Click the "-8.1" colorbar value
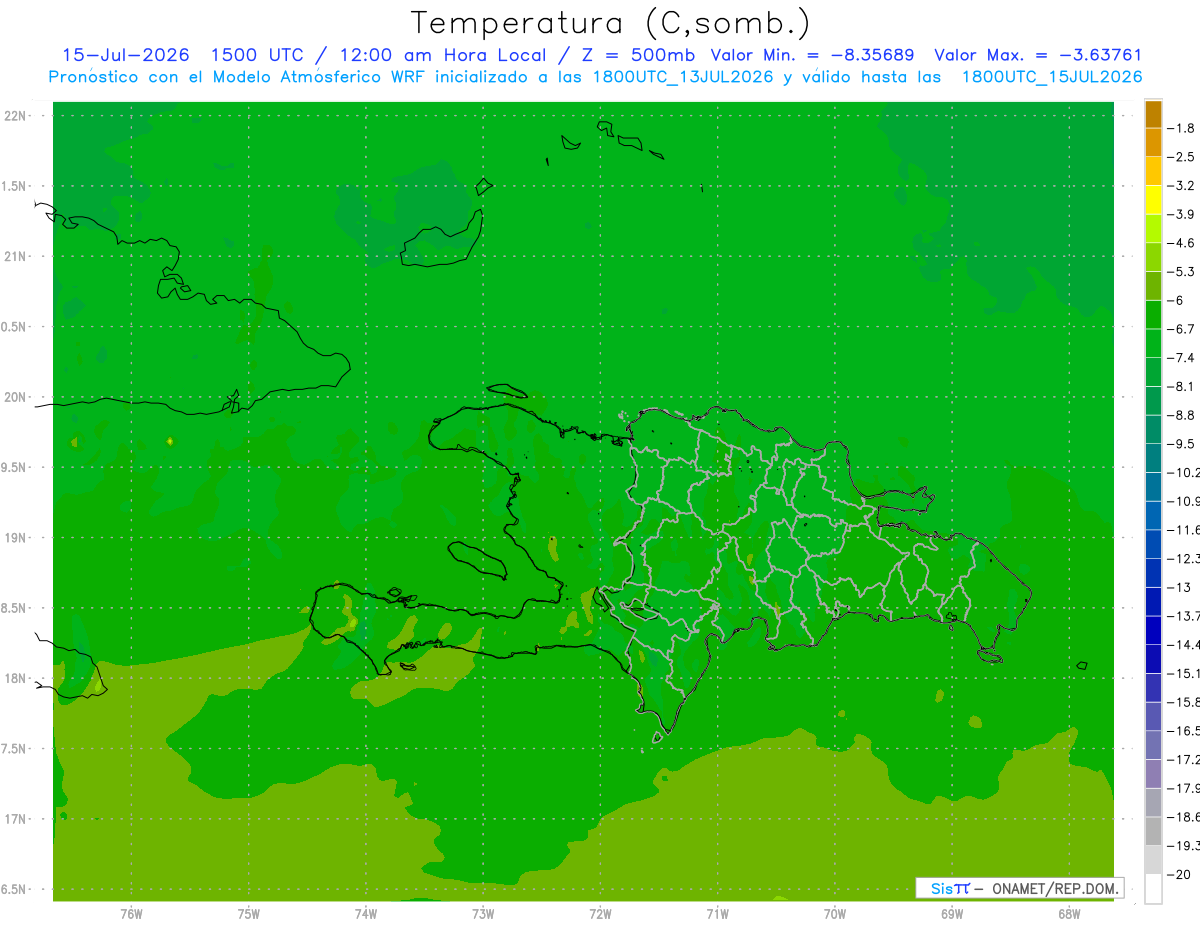Viewport: 1200px width, 927px height. [x=1181, y=386]
